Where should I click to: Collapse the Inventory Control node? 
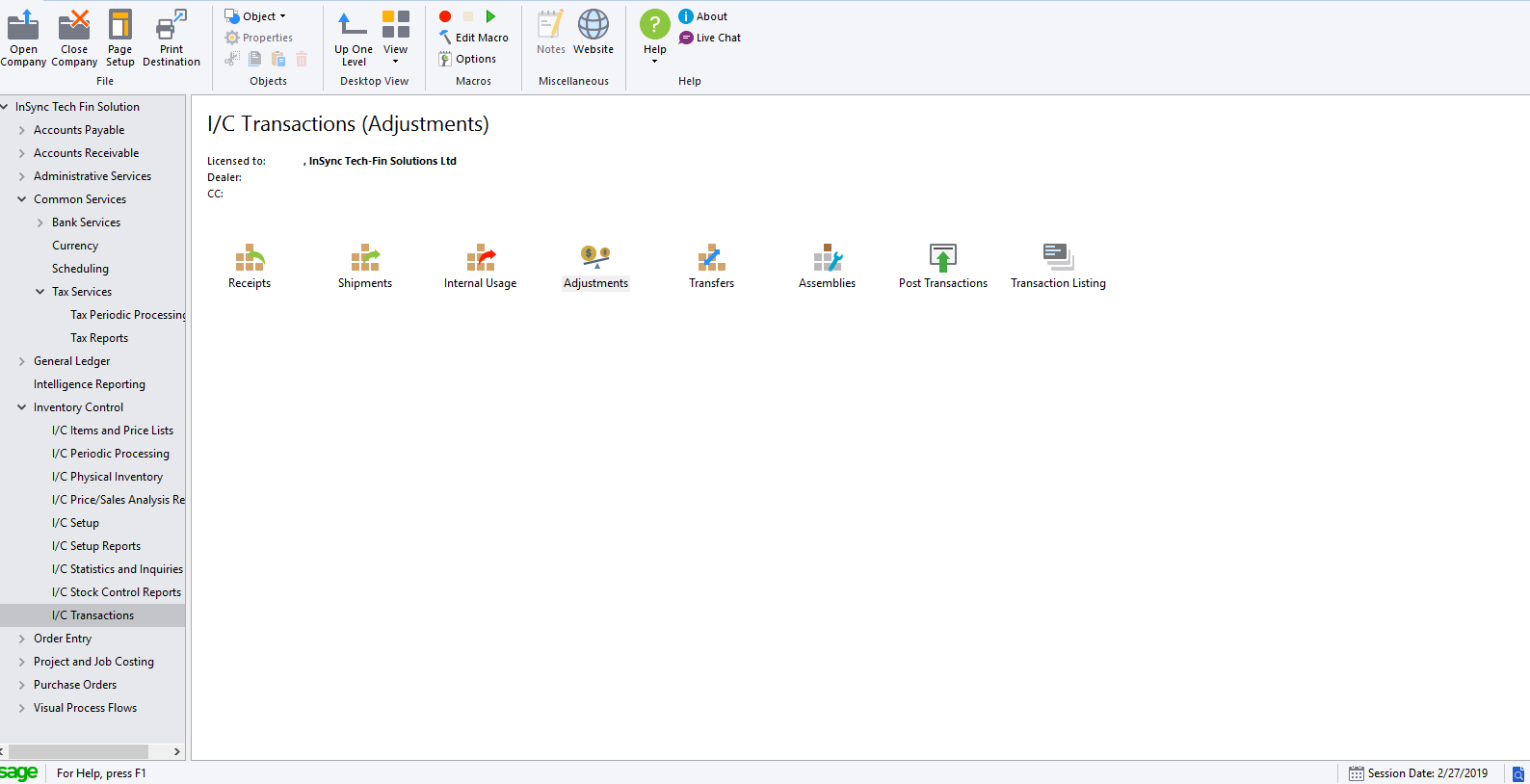pos(21,407)
